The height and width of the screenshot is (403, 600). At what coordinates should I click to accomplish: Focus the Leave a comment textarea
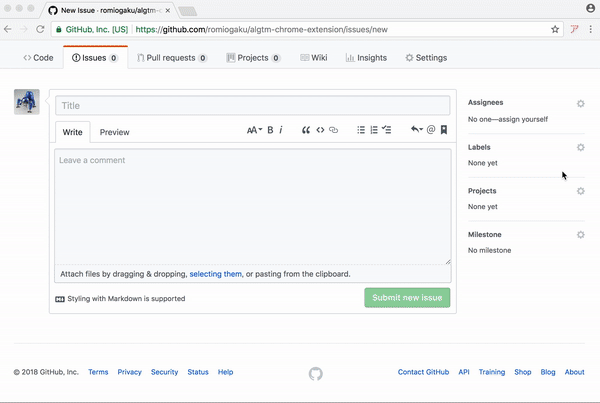[x=253, y=207]
